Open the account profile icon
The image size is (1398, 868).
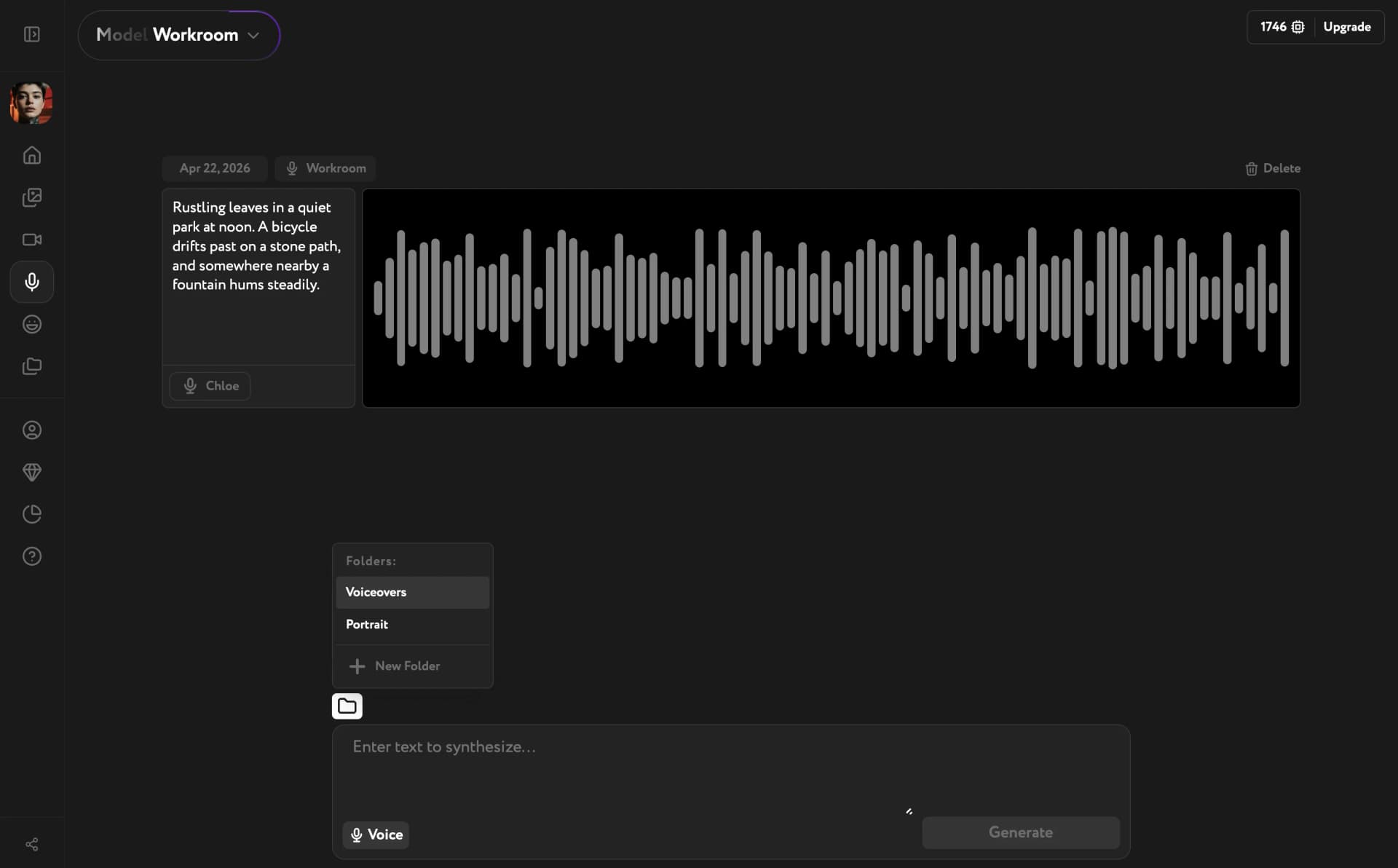31,430
